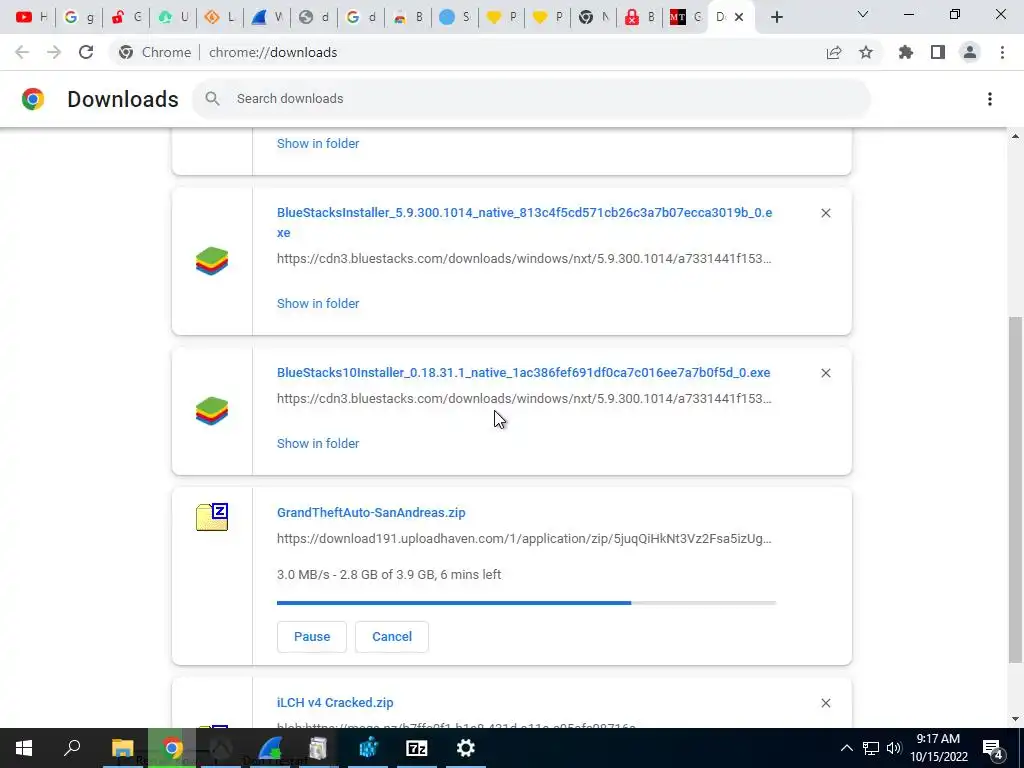
Task: Open iLCH v4 Cracked.zip file link
Action: coord(335,703)
